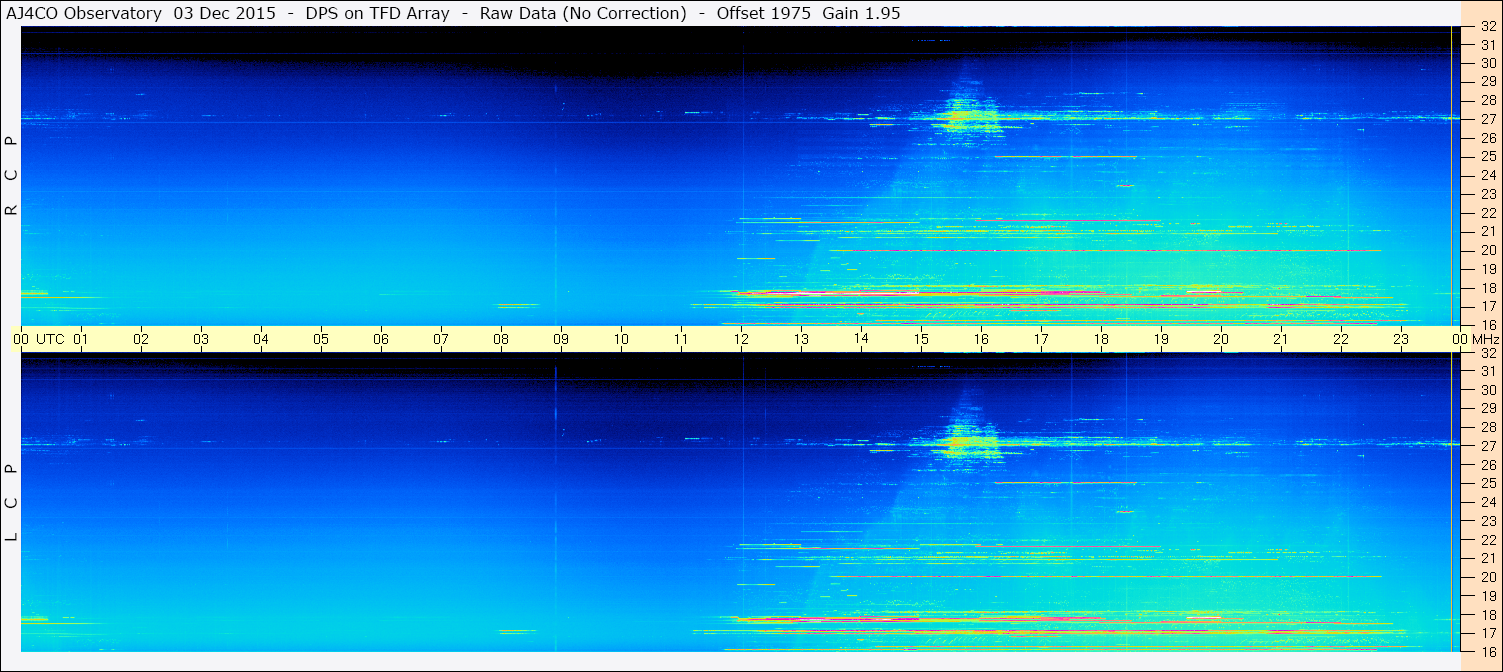
Task: Click hour 03 on the time axis
Action: pyautogui.click(x=201, y=339)
